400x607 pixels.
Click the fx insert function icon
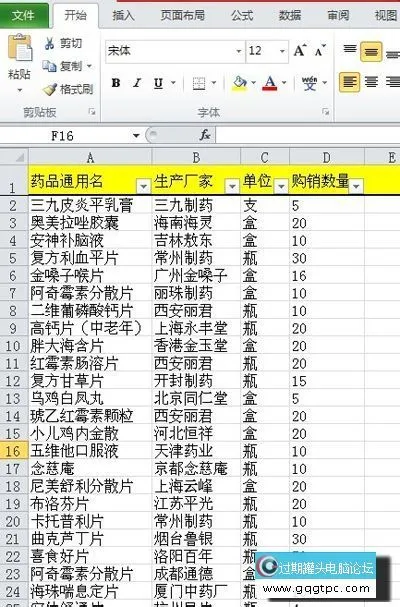point(205,135)
